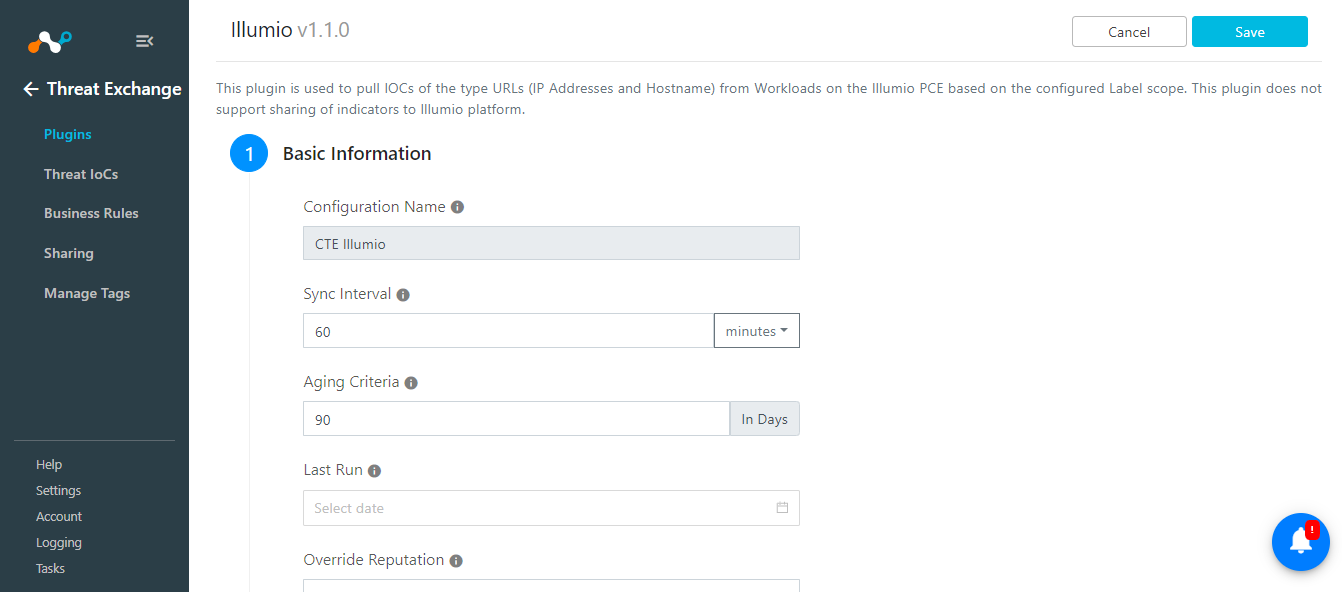Image resolution: width=1342 pixels, height=592 pixels.
Task: Open Business Rules in the sidebar
Action: [91, 213]
